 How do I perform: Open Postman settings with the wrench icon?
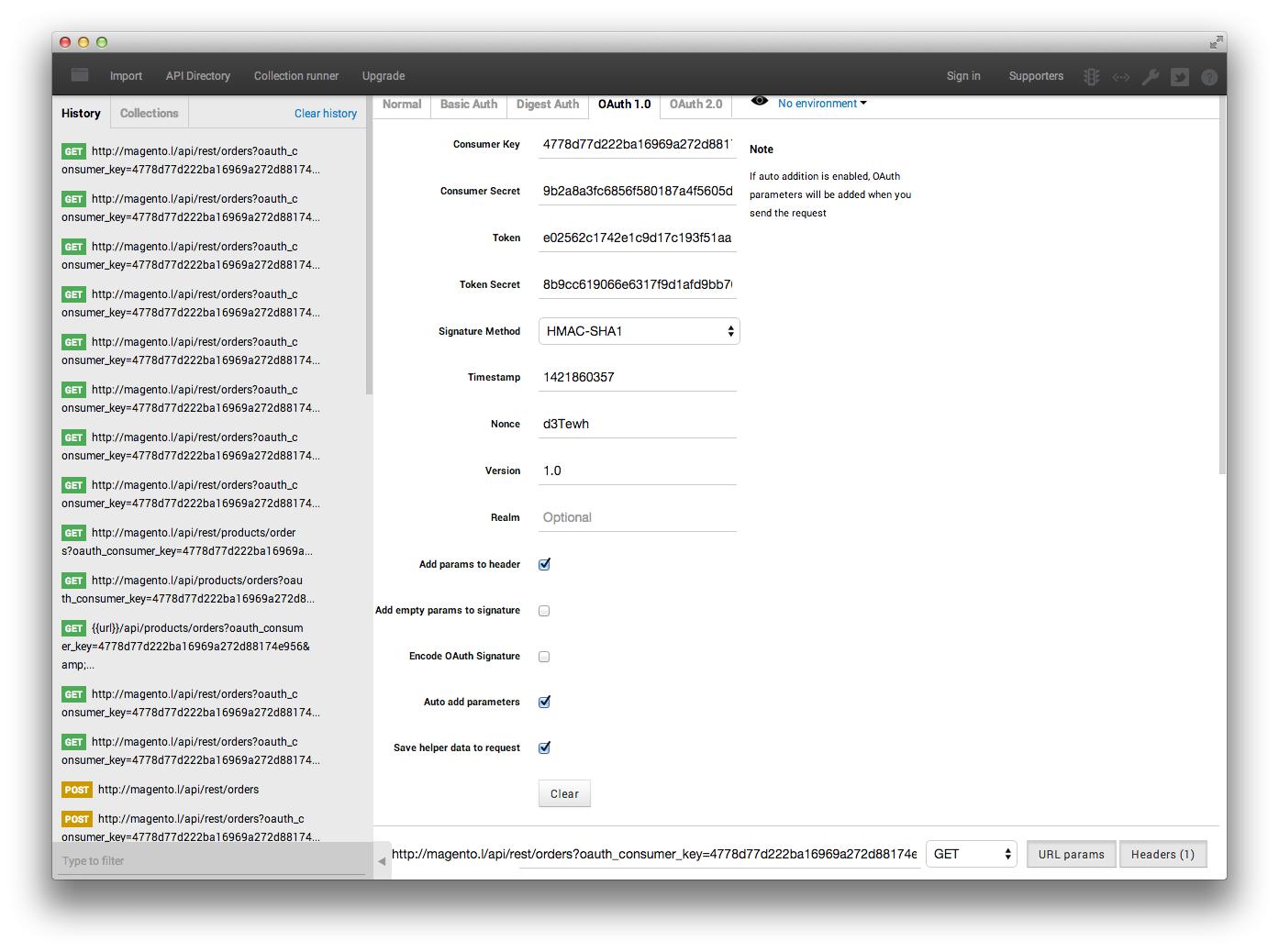tap(1151, 77)
